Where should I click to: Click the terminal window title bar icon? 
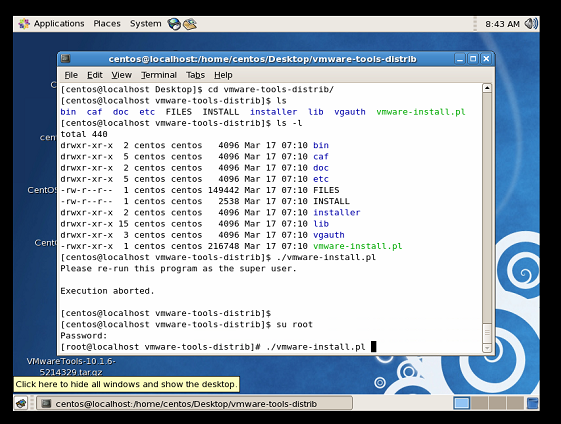pyautogui.click(x=65, y=58)
